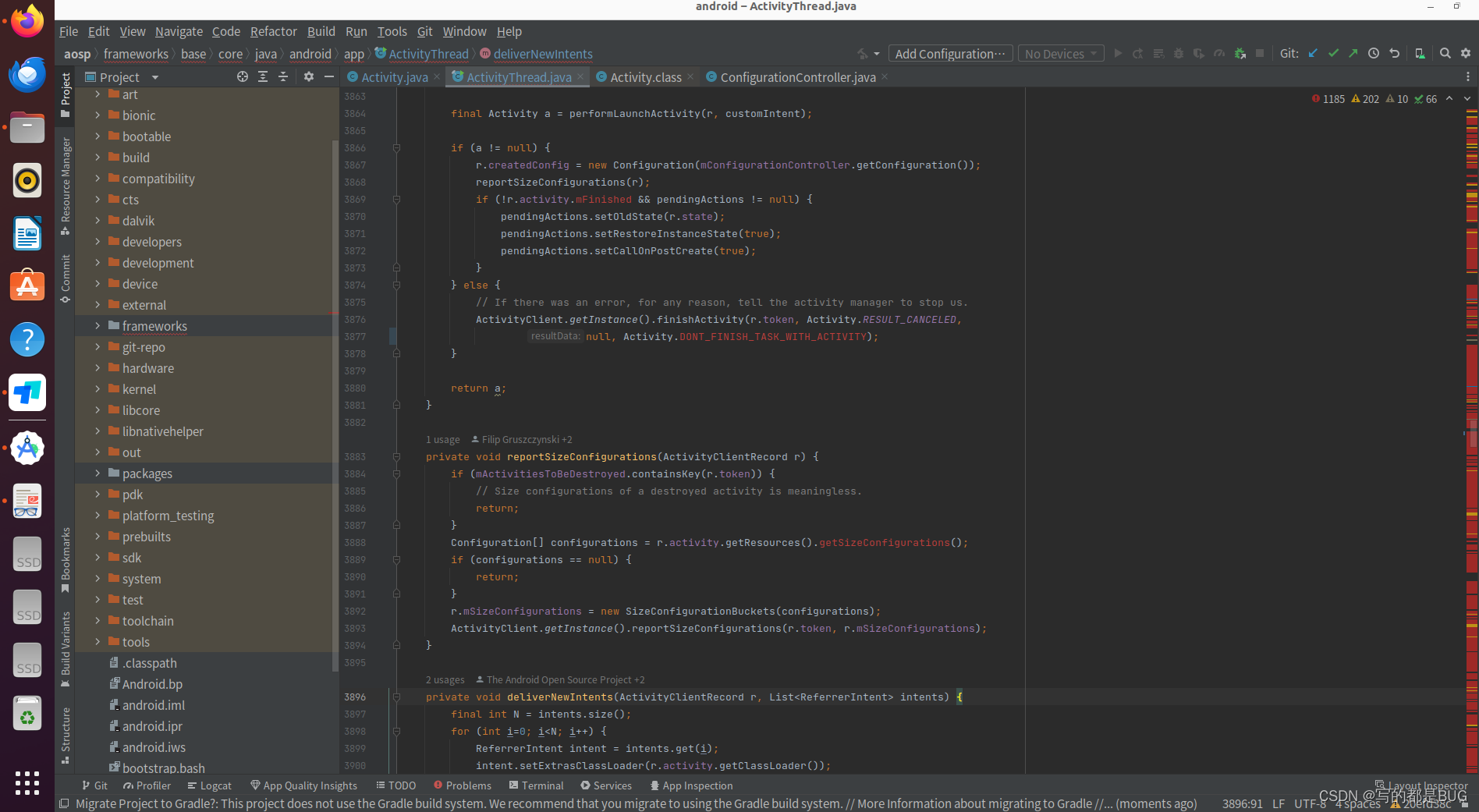Open the build hammer dropdown arrow
The height and width of the screenshot is (812, 1479).
pyautogui.click(x=877, y=54)
